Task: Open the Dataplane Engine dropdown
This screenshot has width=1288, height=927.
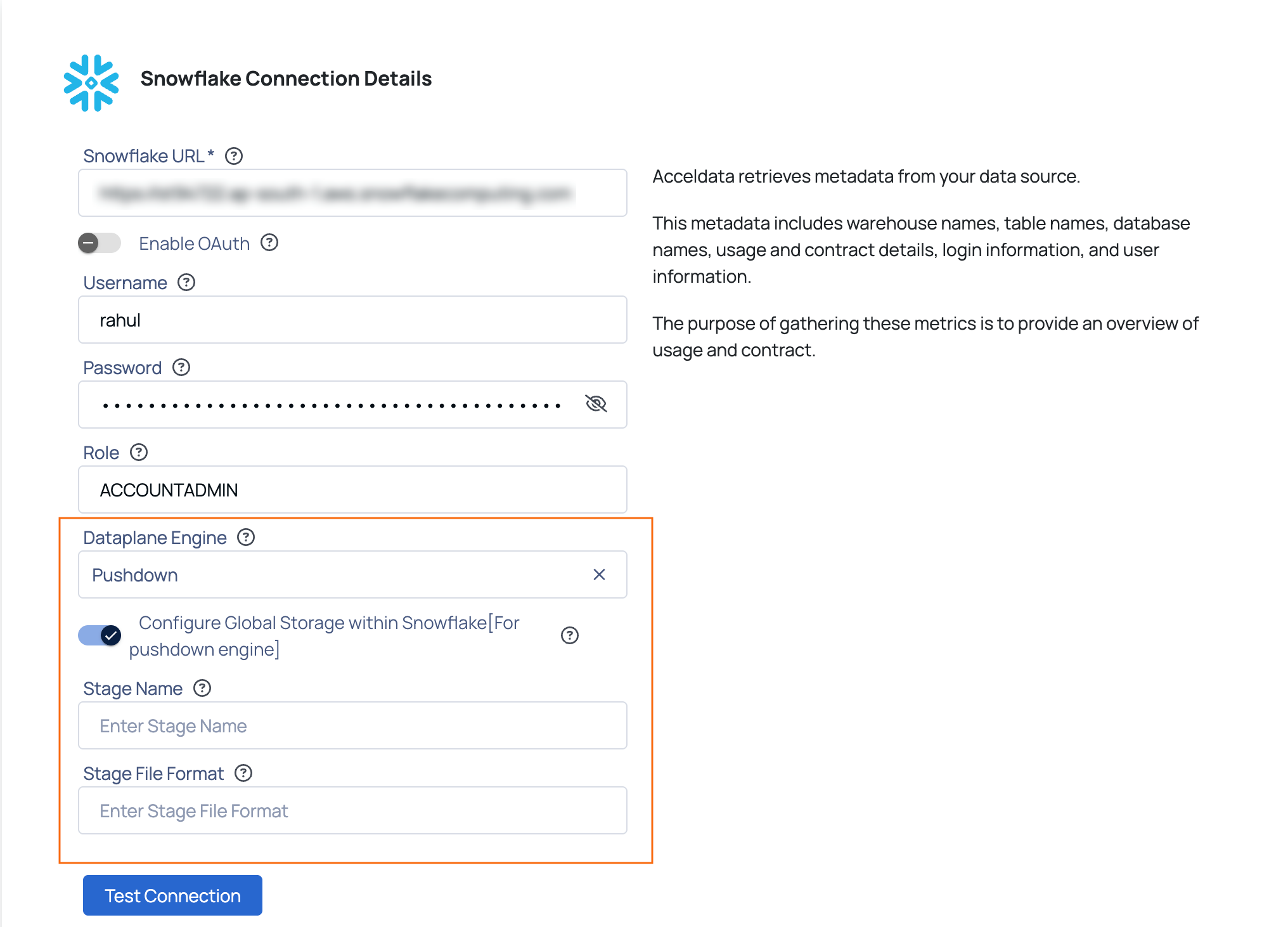Action: (x=352, y=574)
